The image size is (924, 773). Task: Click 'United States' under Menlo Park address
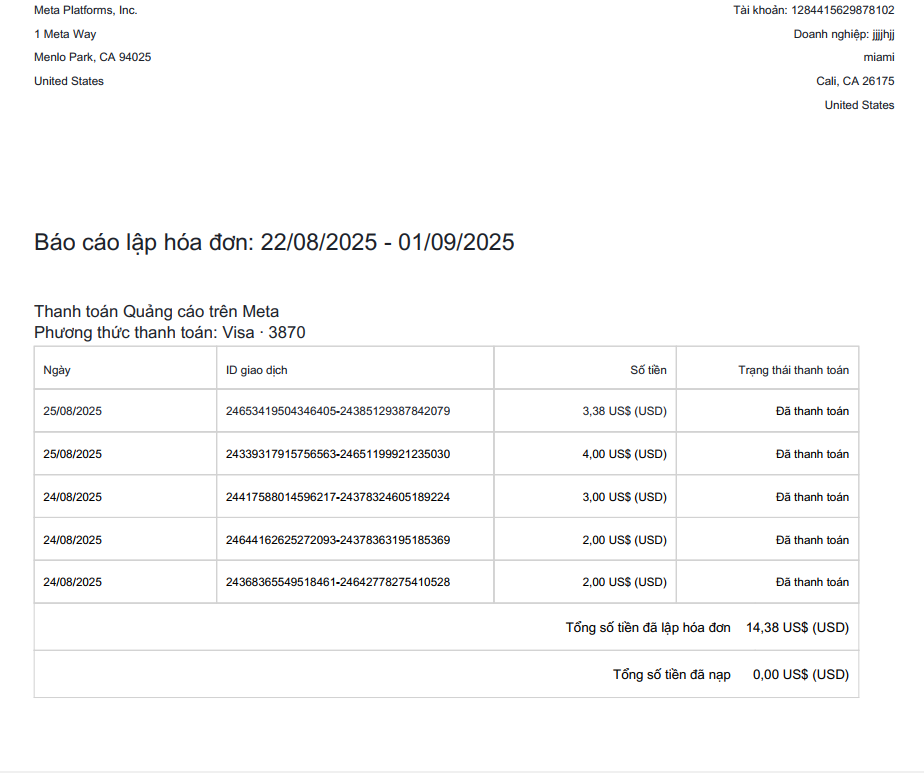tap(69, 81)
